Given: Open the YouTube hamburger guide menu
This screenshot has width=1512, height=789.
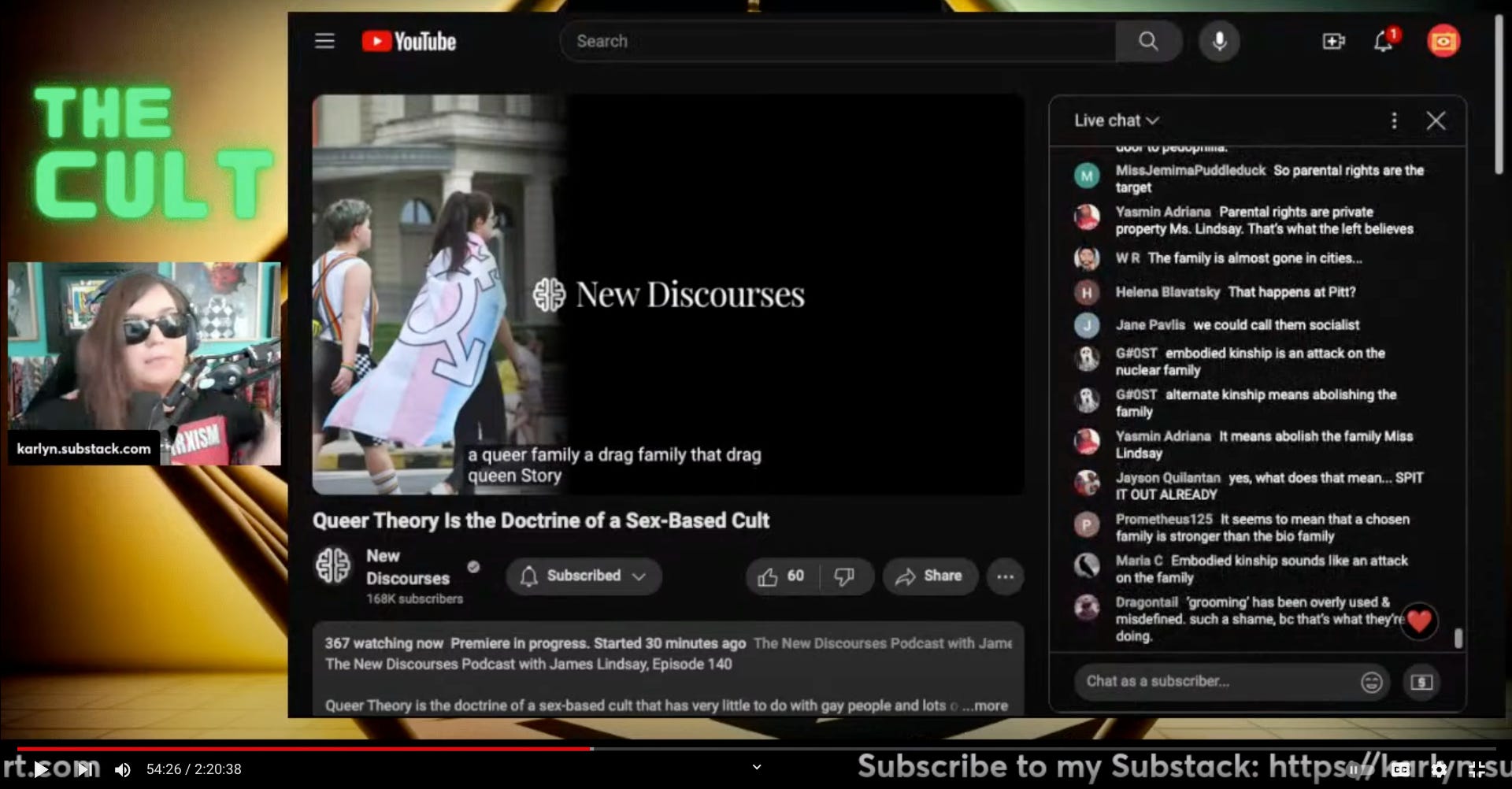Looking at the screenshot, I should coord(324,41).
